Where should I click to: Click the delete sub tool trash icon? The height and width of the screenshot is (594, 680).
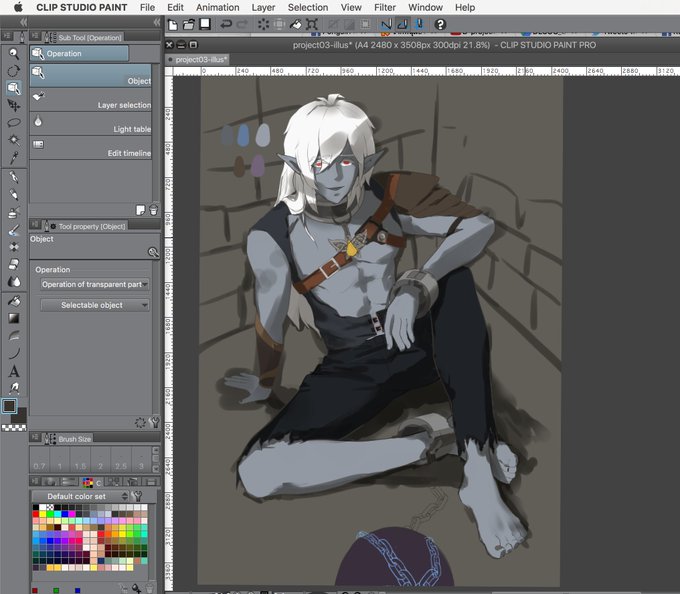[x=154, y=210]
